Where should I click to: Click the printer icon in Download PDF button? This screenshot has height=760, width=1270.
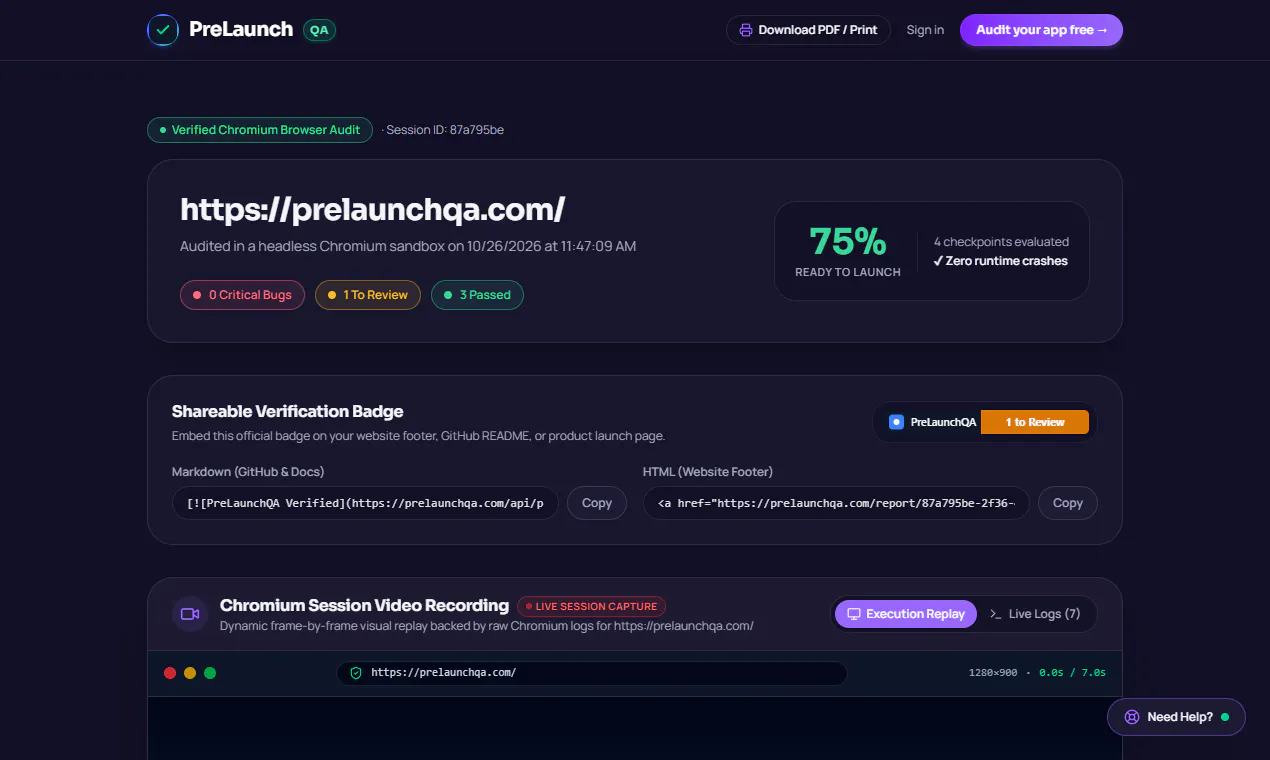coord(745,30)
